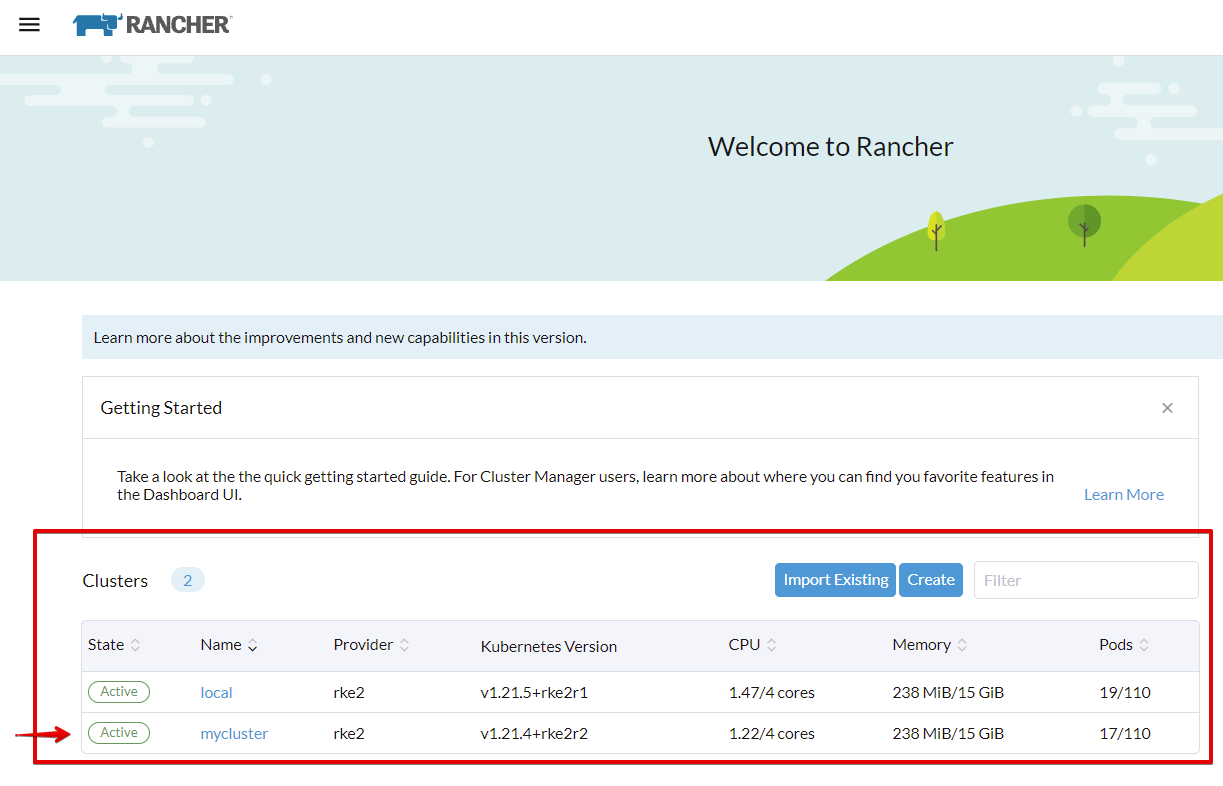Click the Clusters section heading
This screenshot has height=786, width=1223.
[115, 580]
